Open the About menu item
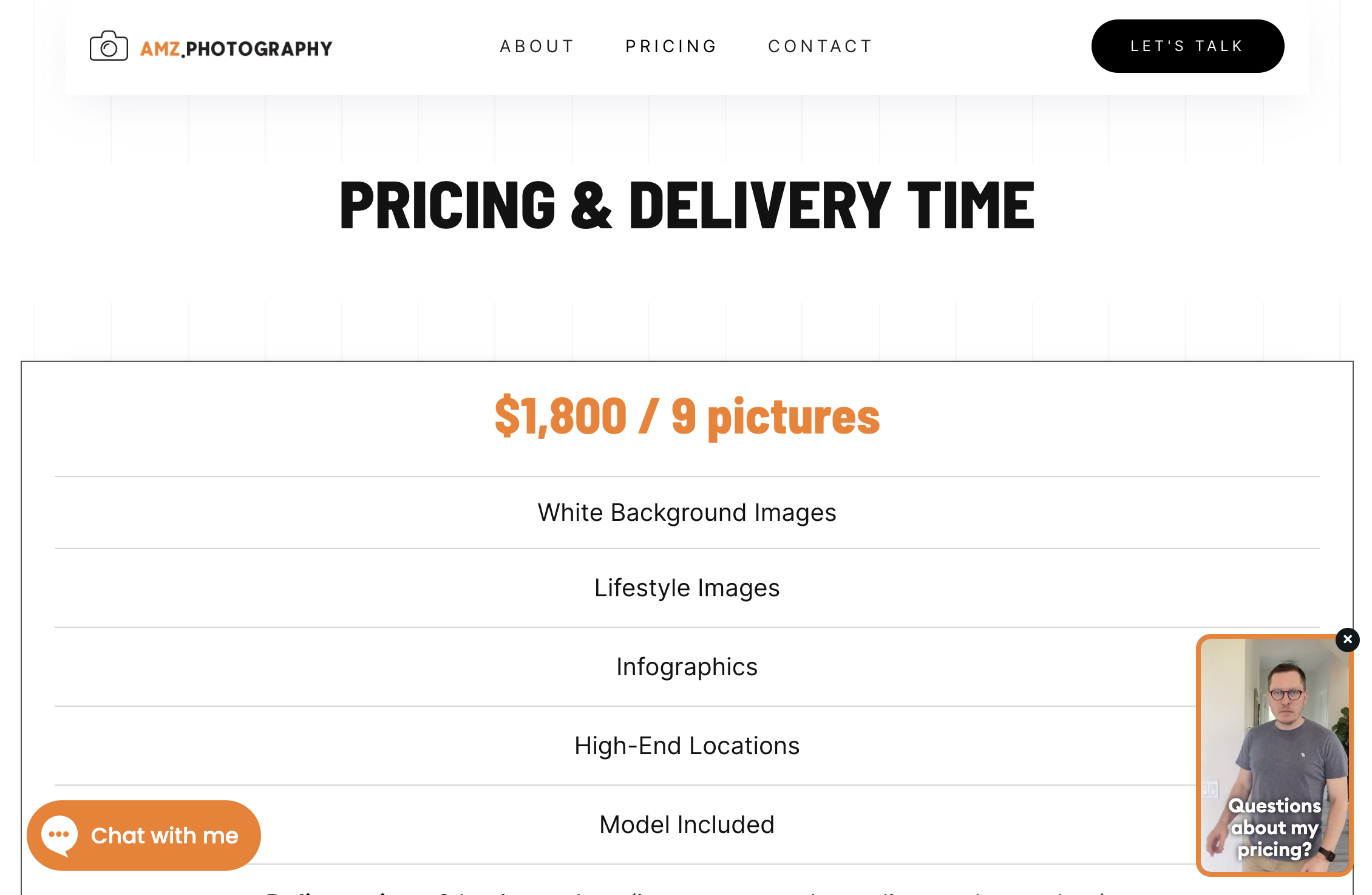 coord(537,46)
